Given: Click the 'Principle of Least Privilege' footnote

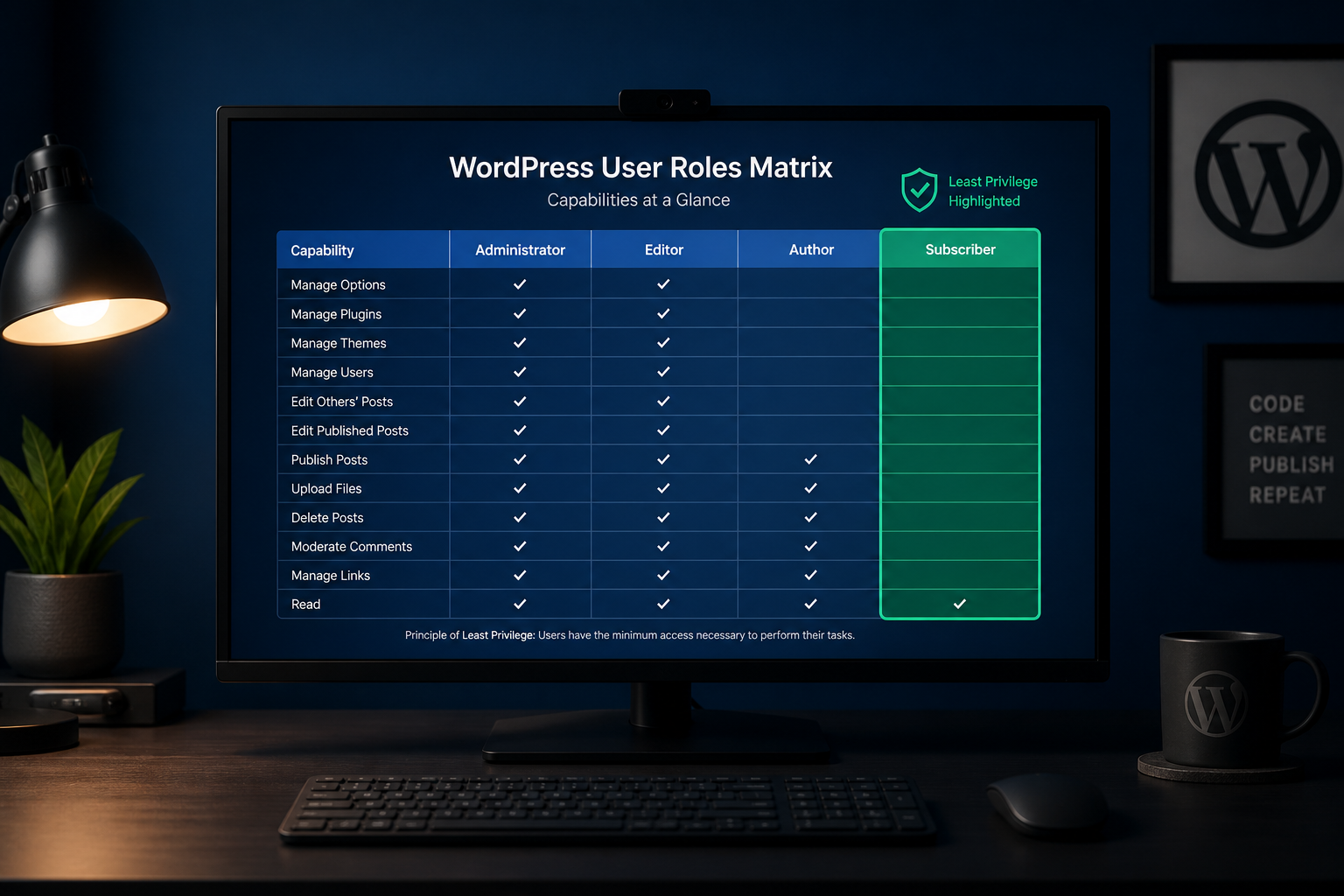Looking at the screenshot, I should pyautogui.click(x=630, y=635).
